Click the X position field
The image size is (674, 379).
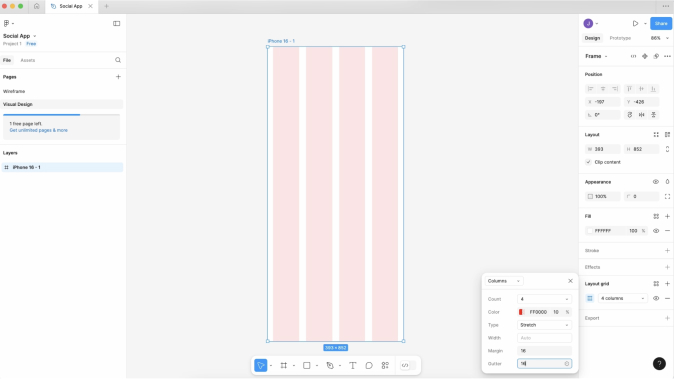coord(603,102)
